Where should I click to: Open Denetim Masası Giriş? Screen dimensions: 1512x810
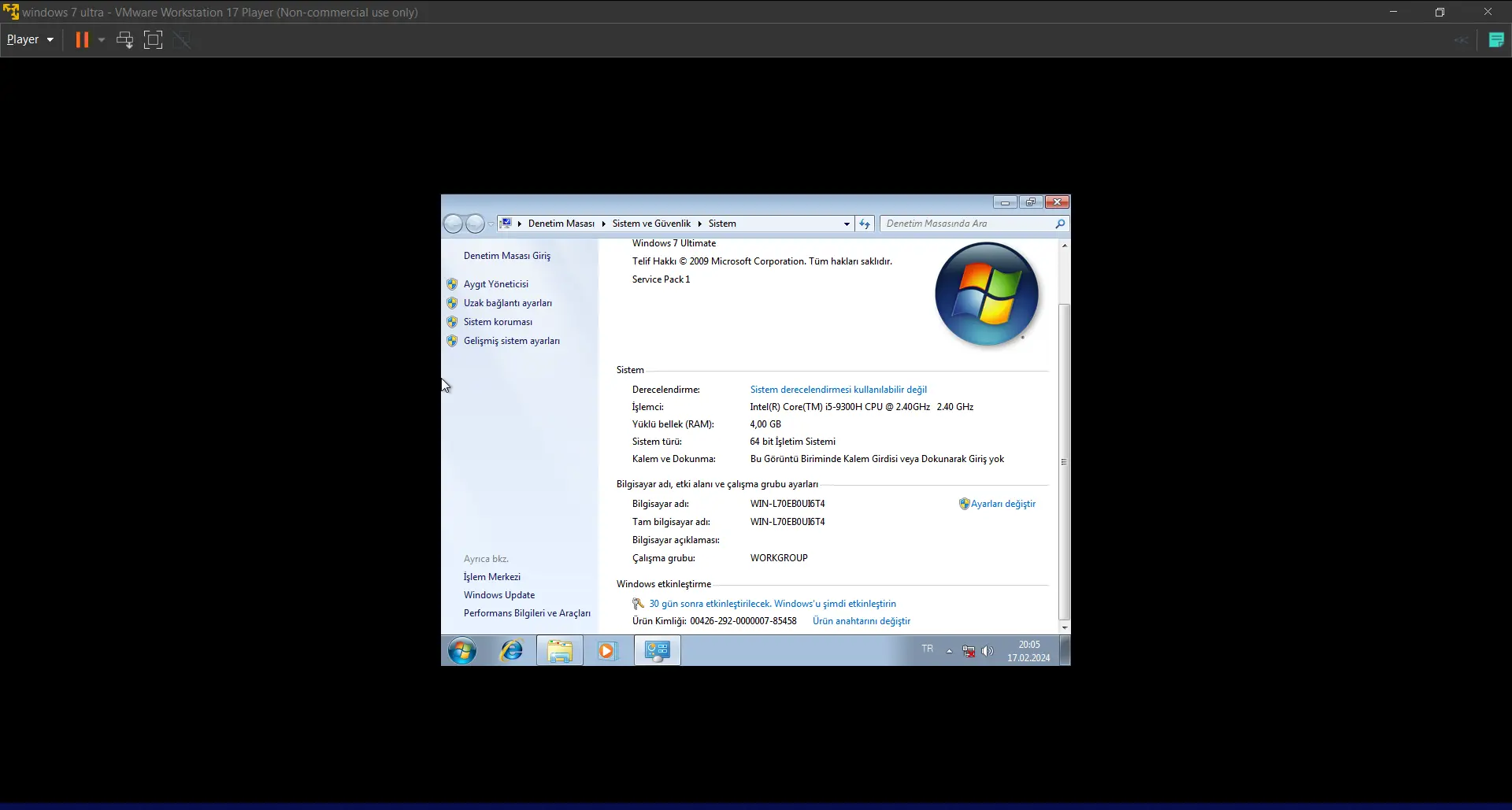(507, 256)
